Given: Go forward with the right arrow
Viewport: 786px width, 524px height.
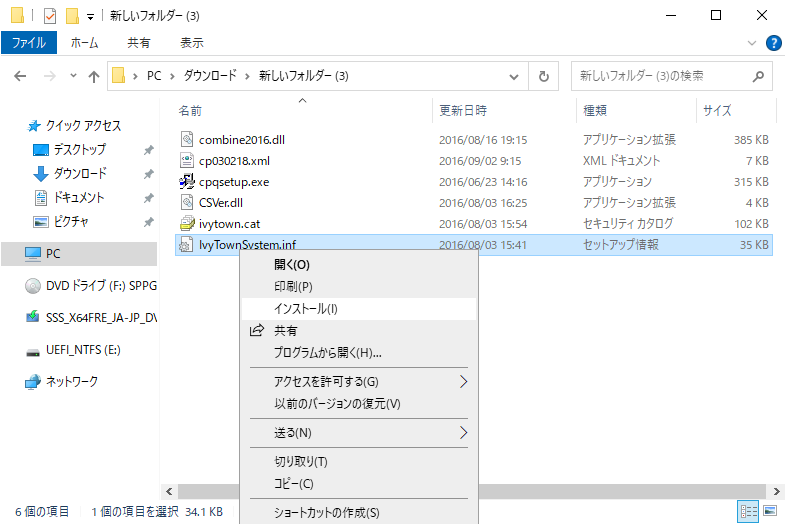Looking at the screenshot, I should (x=50, y=76).
